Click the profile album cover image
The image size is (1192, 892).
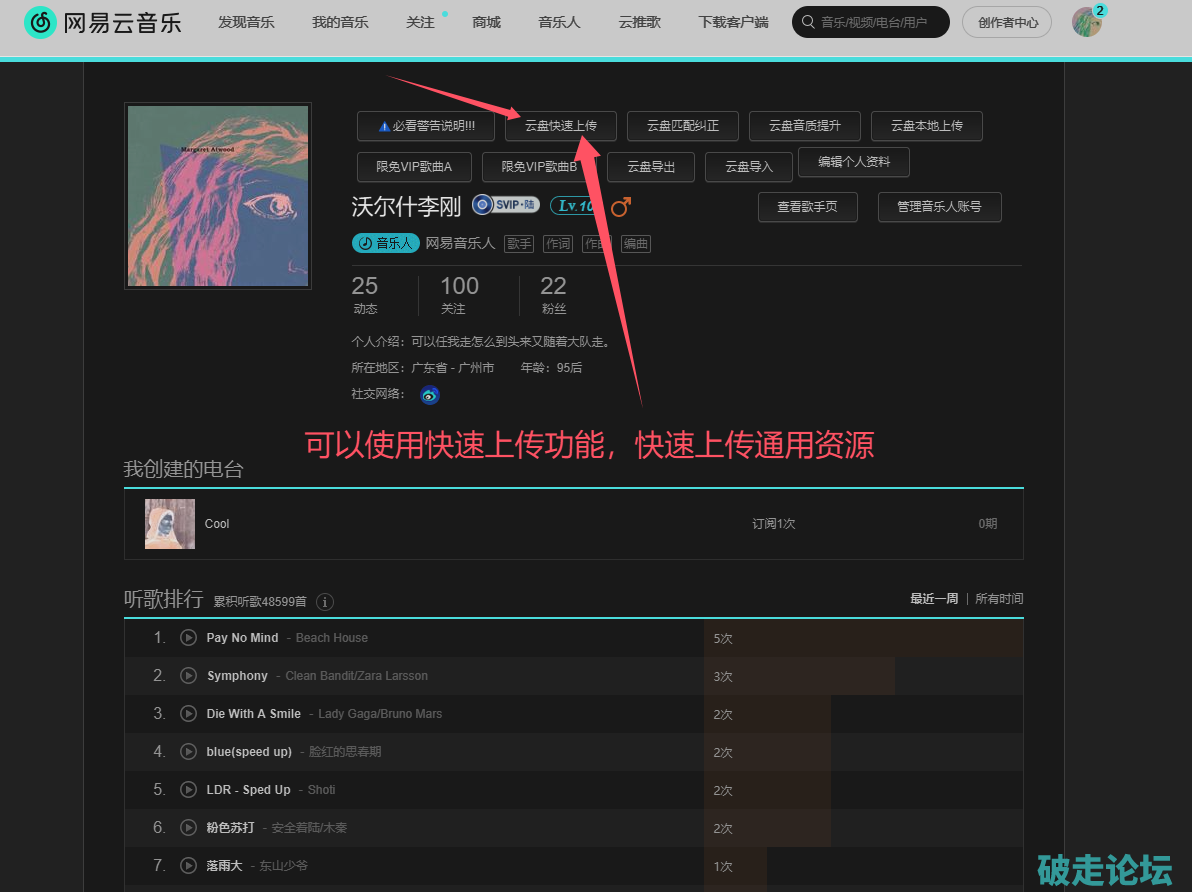[218, 196]
